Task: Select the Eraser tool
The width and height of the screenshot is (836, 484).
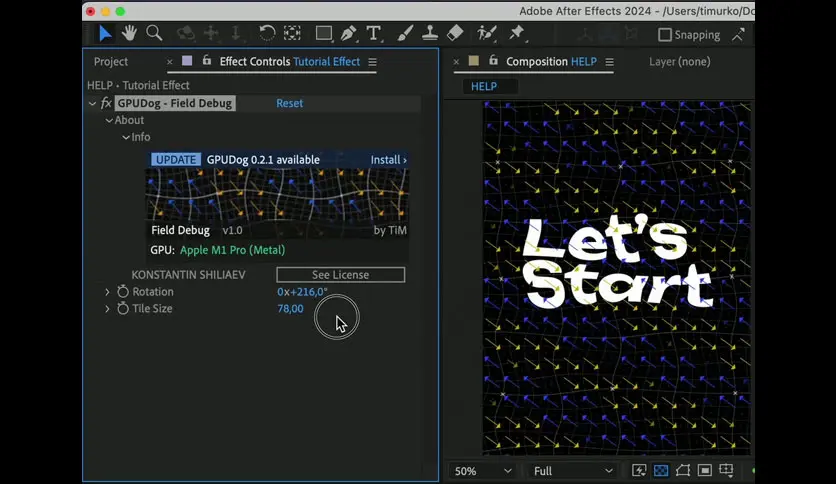Action: (x=455, y=34)
